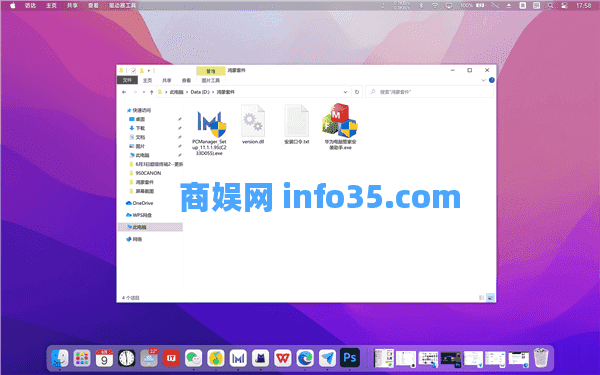This screenshot has width=600, height=375.
Task: Open the 查看 ribbon tab
Action: 186,80
